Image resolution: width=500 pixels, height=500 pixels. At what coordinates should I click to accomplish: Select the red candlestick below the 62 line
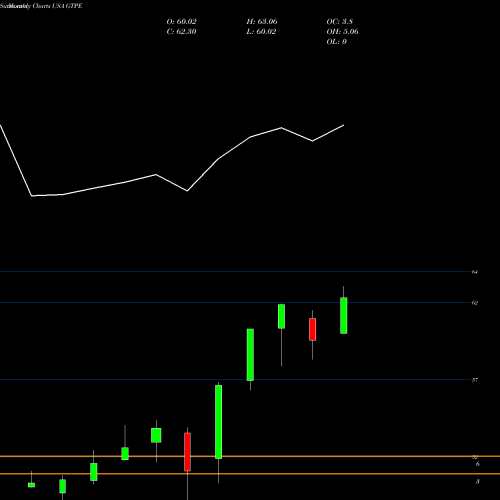(x=312, y=329)
